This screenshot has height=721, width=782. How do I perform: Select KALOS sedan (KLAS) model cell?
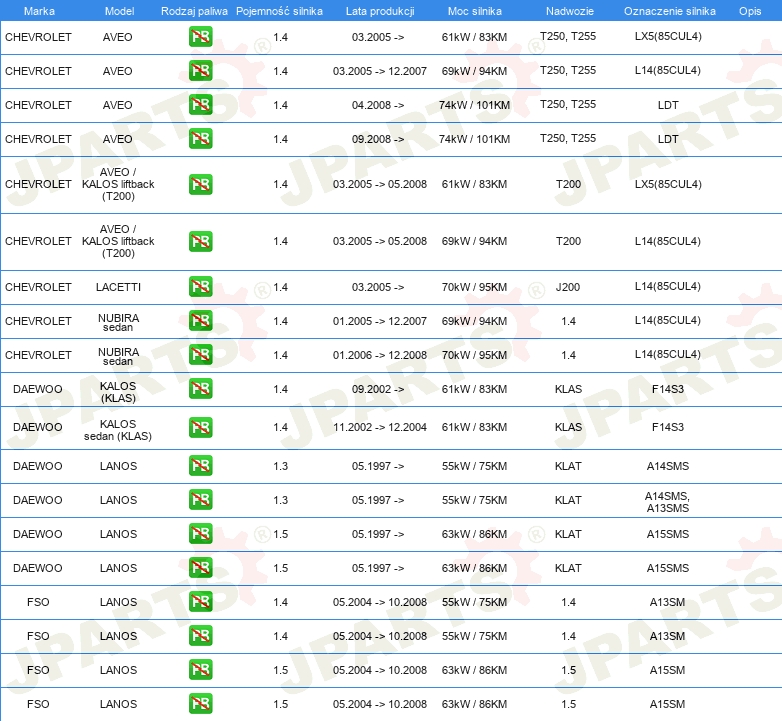coord(118,430)
